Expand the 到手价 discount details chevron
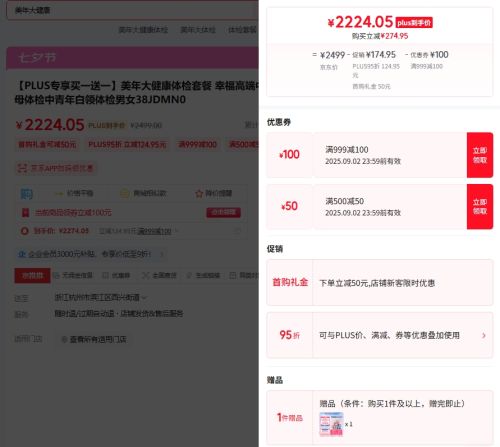Image resolution: width=500 pixels, height=447 pixels. pos(177,231)
